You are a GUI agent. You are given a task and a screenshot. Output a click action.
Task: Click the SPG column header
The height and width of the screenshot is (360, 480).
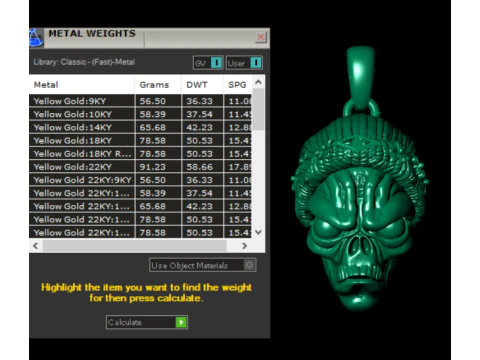pyautogui.click(x=237, y=85)
